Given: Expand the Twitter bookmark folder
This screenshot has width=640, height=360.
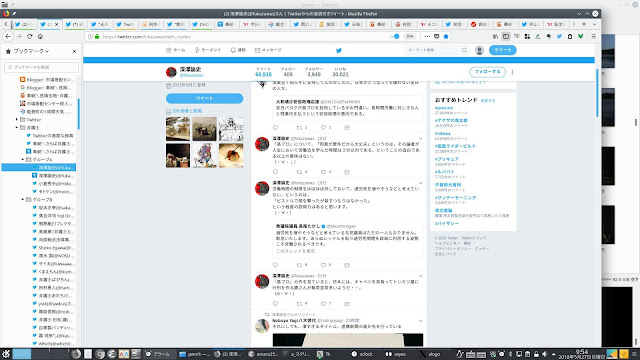Looking at the screenshot, I should click(17, 120).
